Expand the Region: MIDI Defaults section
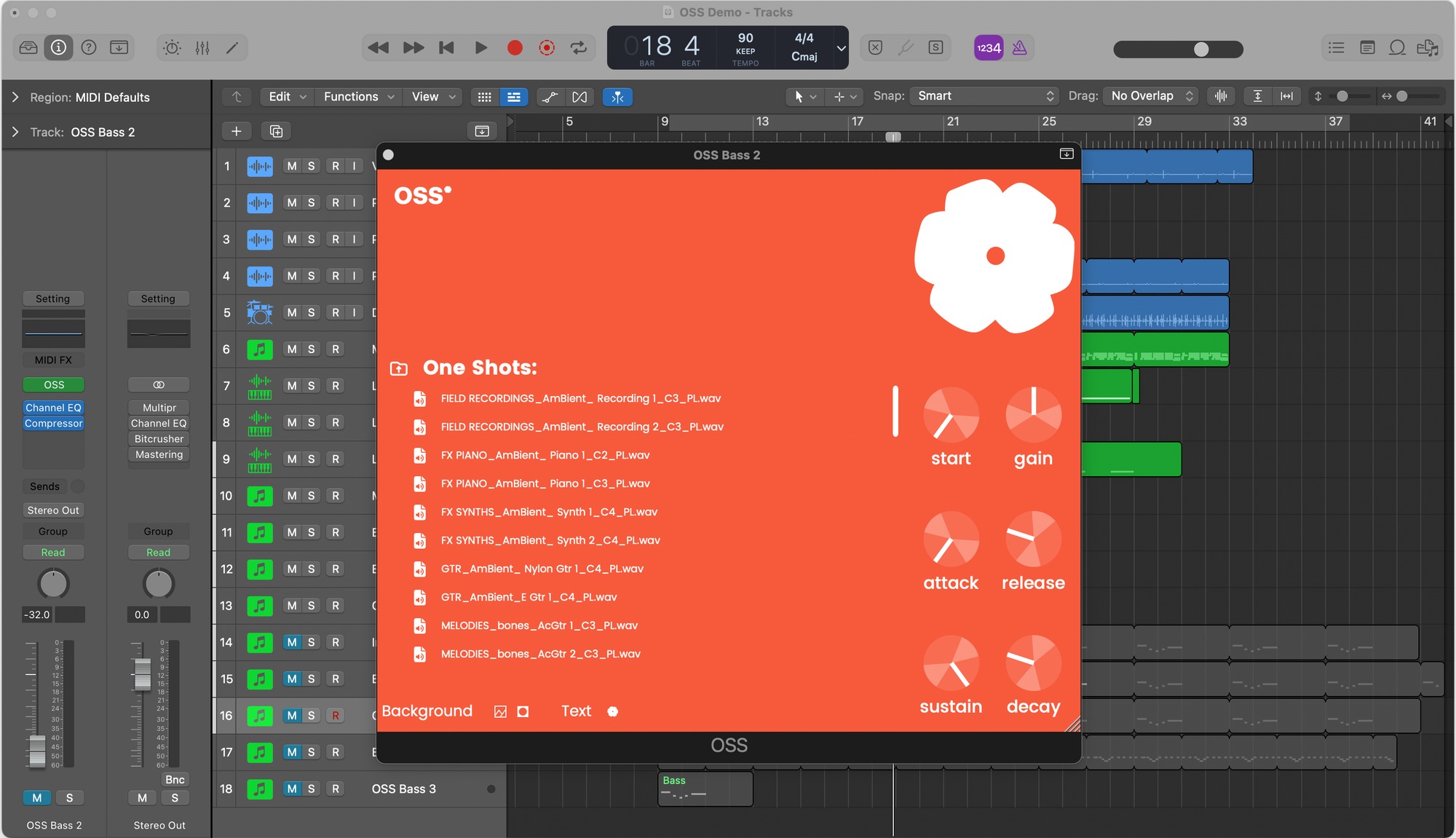1456x838 pixels. point(15,98)
